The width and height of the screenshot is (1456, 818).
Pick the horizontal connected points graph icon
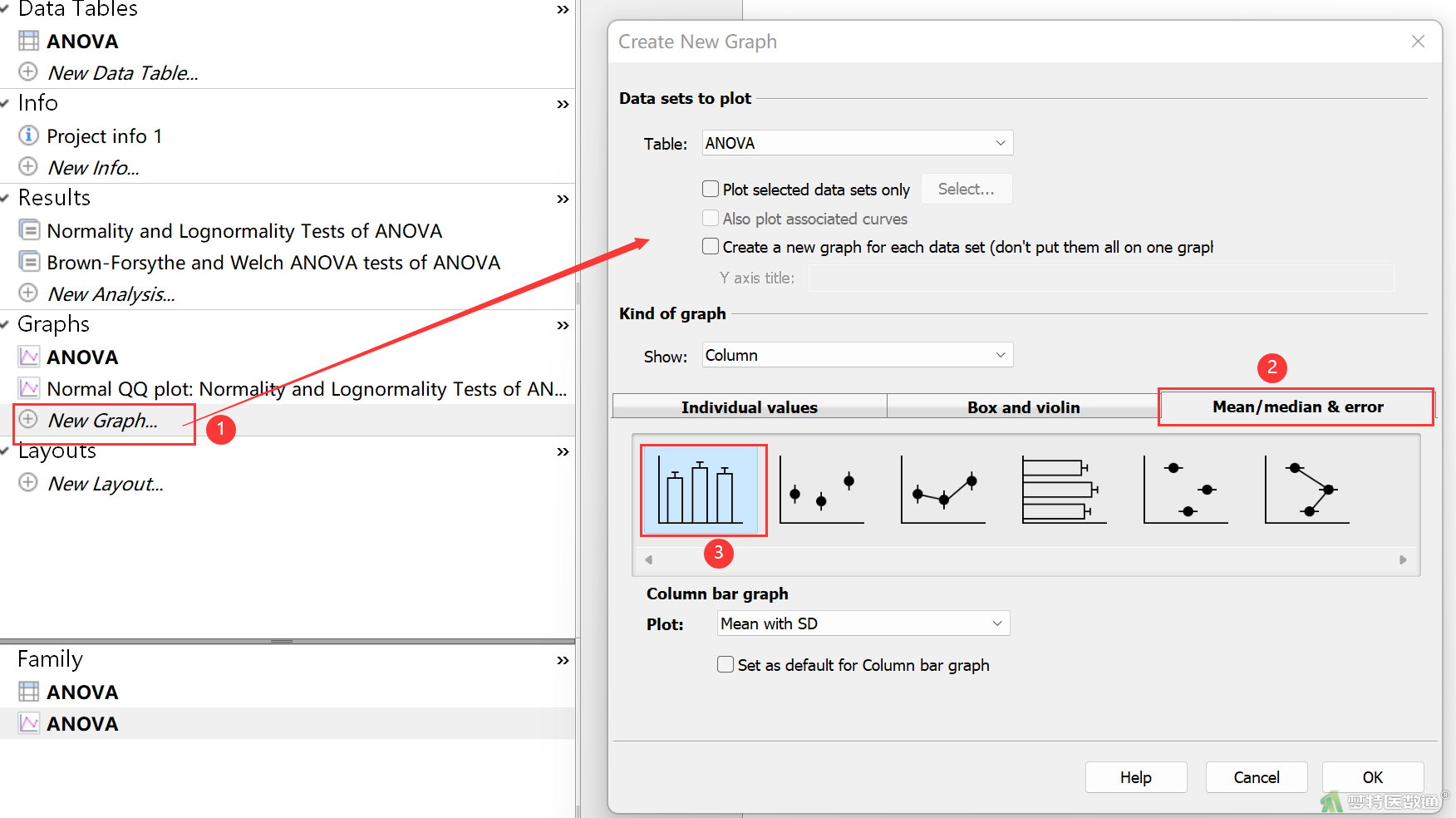1307,490
